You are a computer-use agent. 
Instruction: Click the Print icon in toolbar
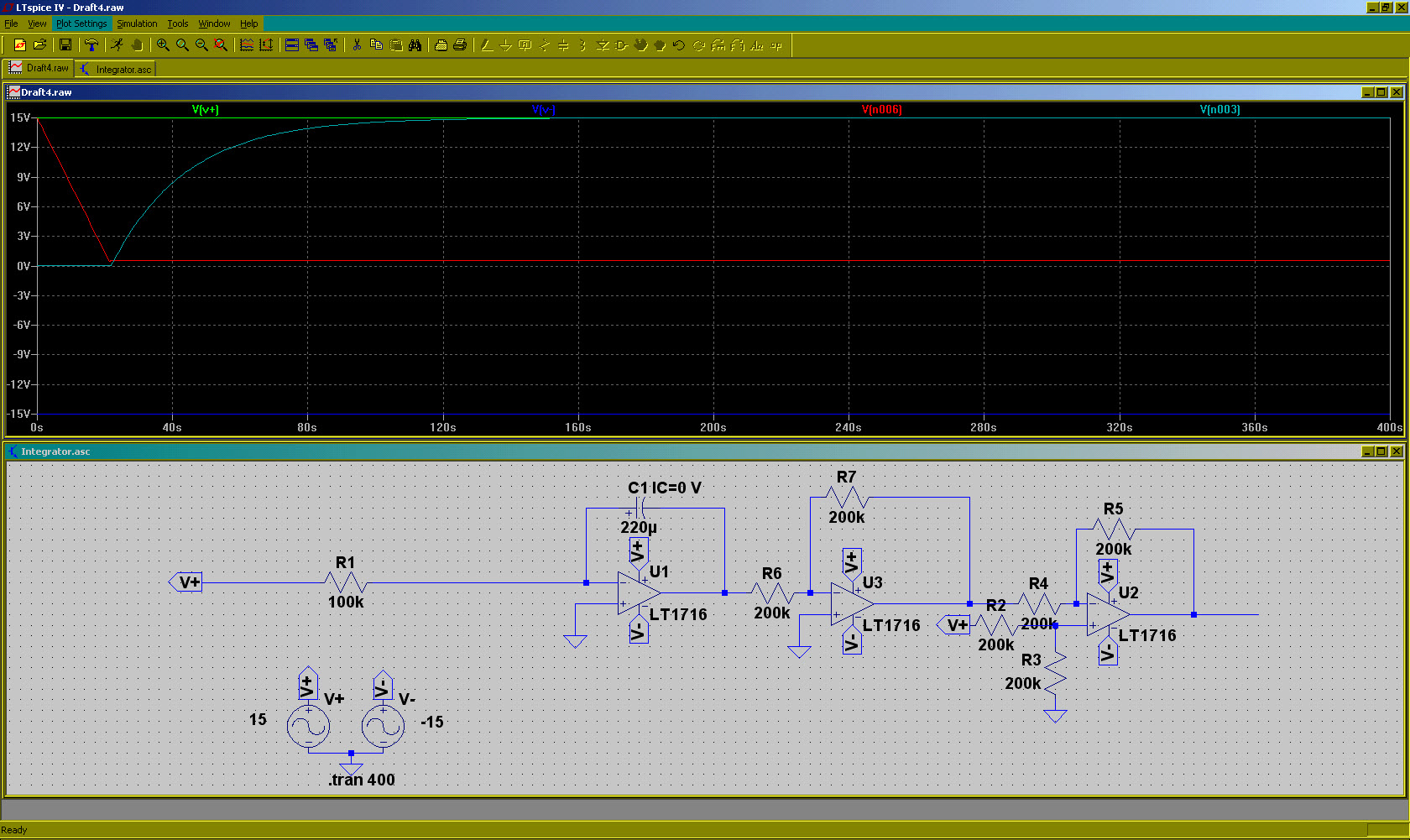click(x=460, y=45)
